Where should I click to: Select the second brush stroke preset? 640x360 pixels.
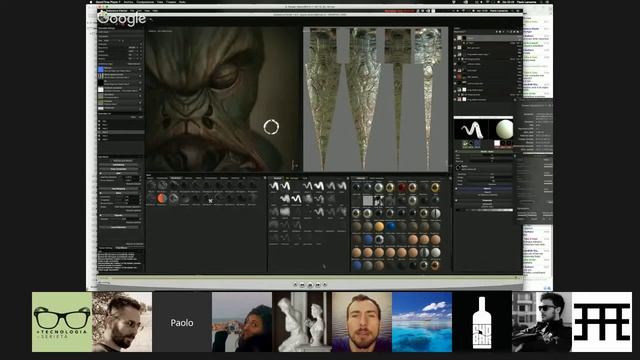(x=286, y=186)
